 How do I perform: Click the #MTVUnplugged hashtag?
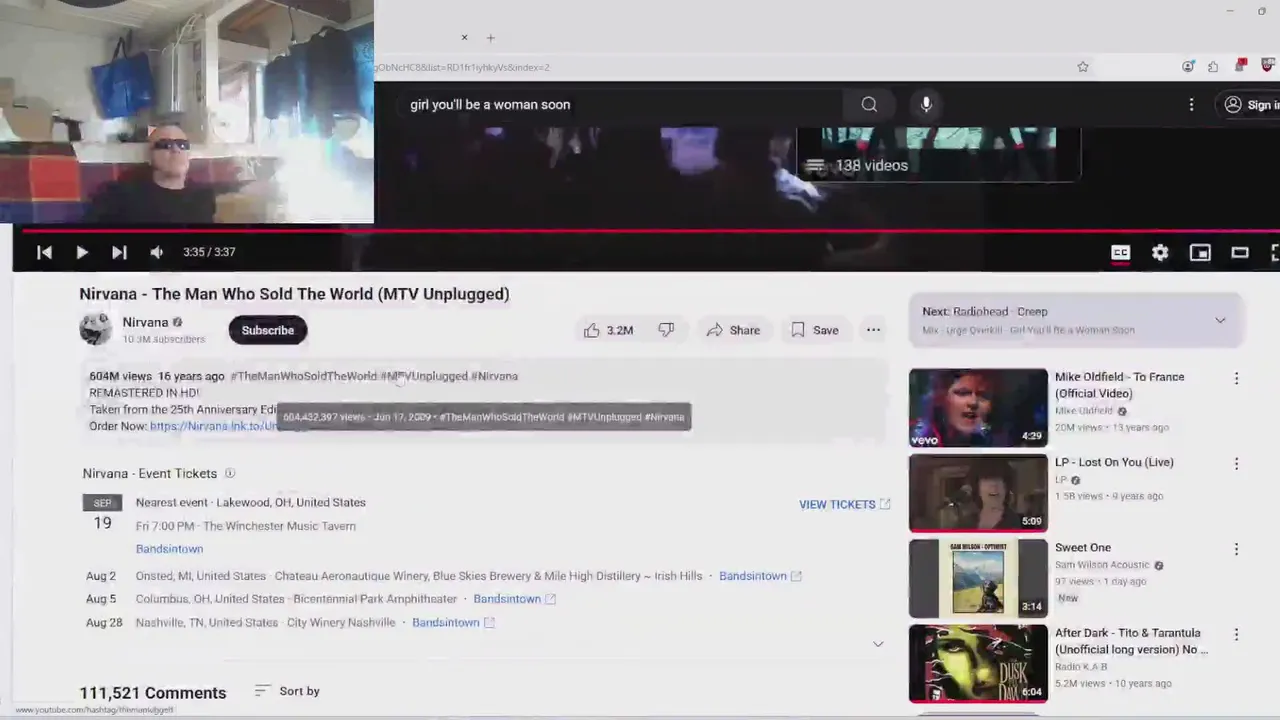[x=424, y=376]
